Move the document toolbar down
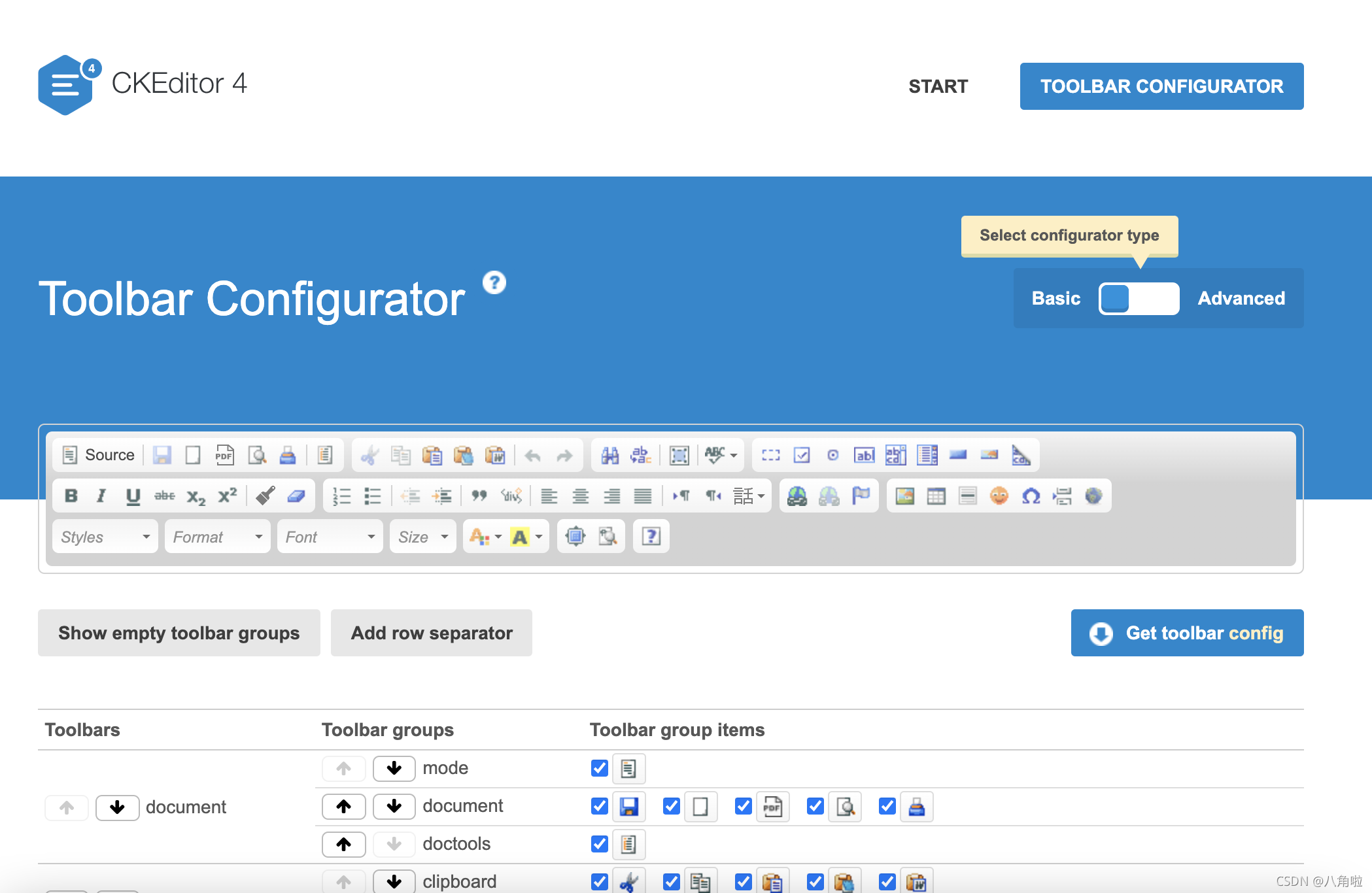1372x893 pixels. (117, 807)
